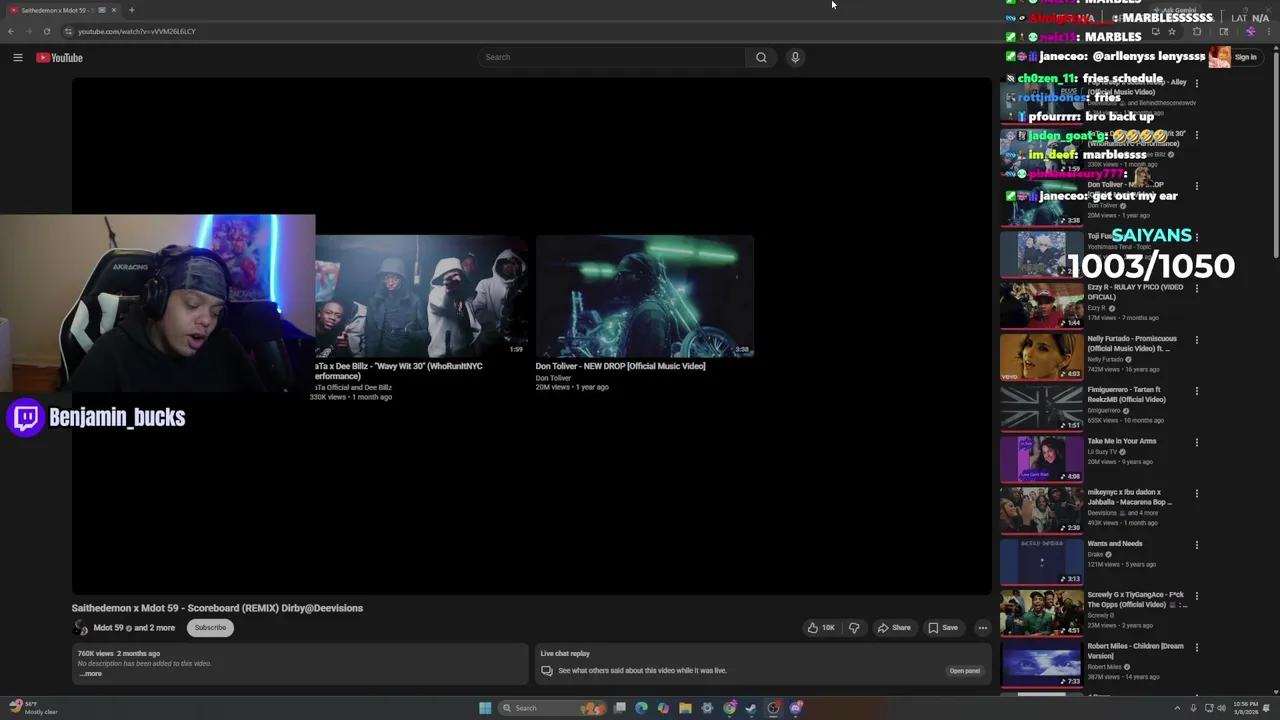The height and width of the screenshot is (720, 1280).
Task: Open more actions menu beside Save
Action: pos(983,628)
